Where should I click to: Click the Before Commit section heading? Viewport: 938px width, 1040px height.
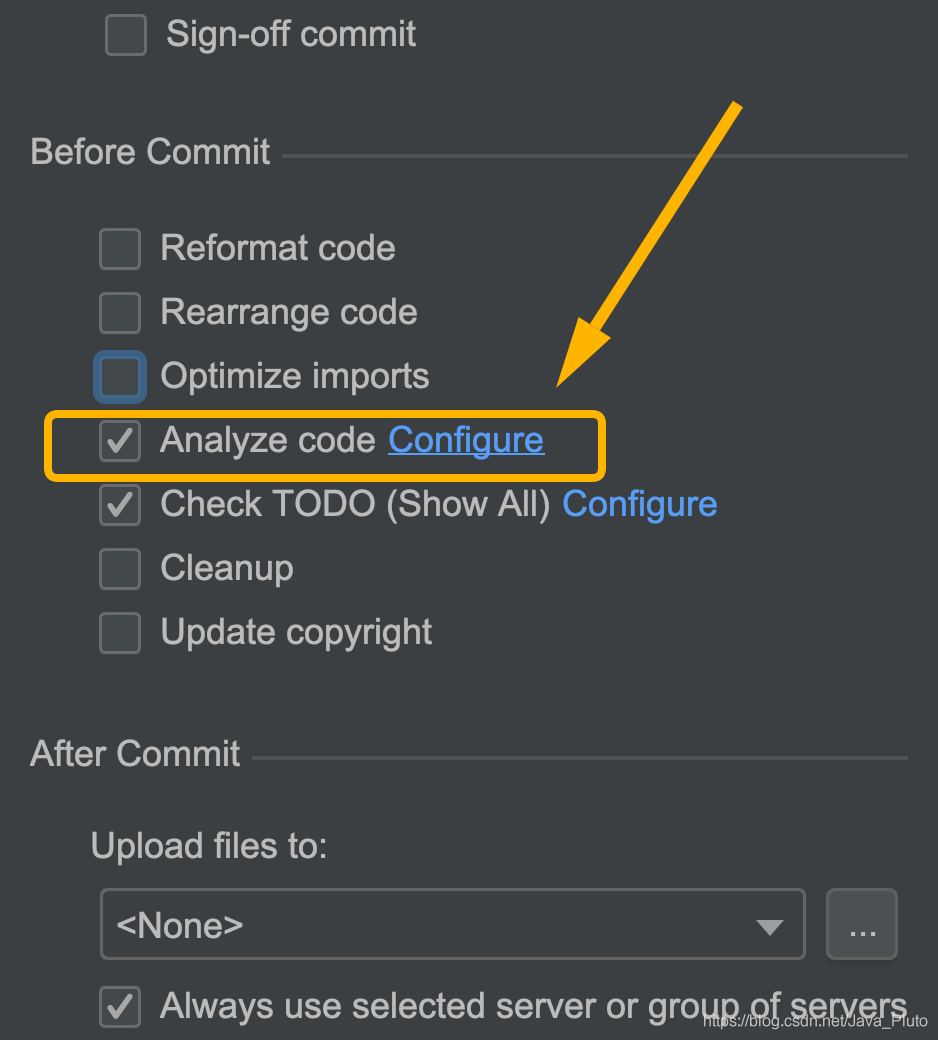pyautogui.click(x=151, y=152)
